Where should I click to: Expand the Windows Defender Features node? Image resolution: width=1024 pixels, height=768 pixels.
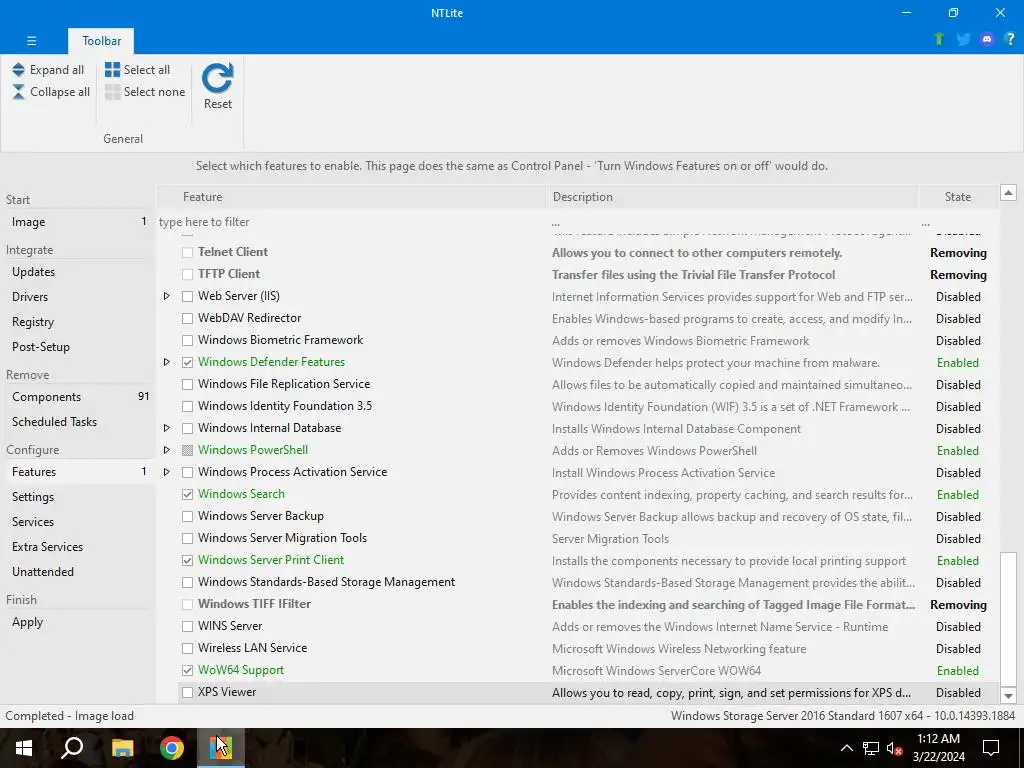click(x=167, y=362)
